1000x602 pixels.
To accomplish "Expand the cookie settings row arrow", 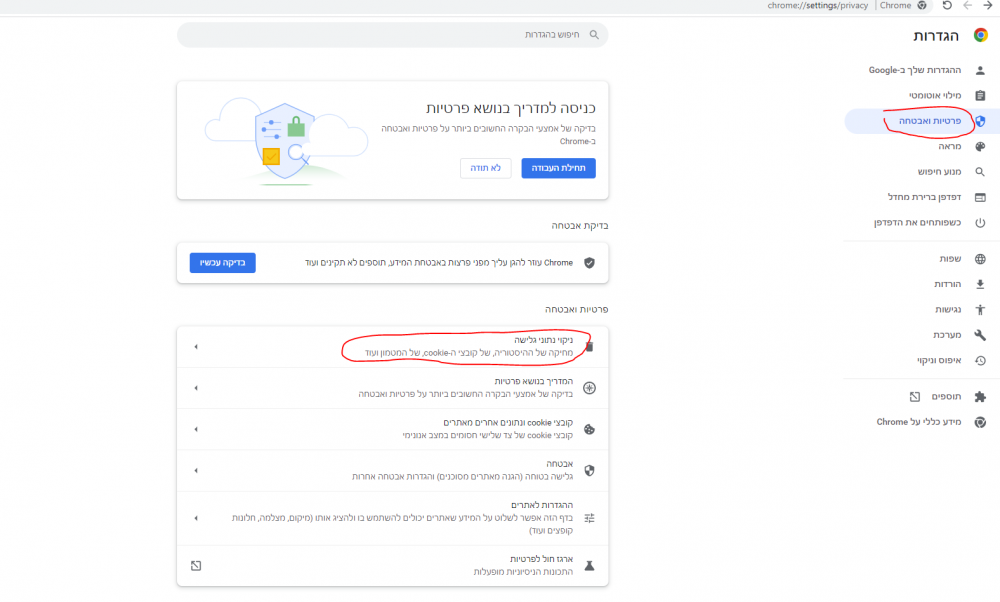I will pyautogui.click(x=196, y=429).
